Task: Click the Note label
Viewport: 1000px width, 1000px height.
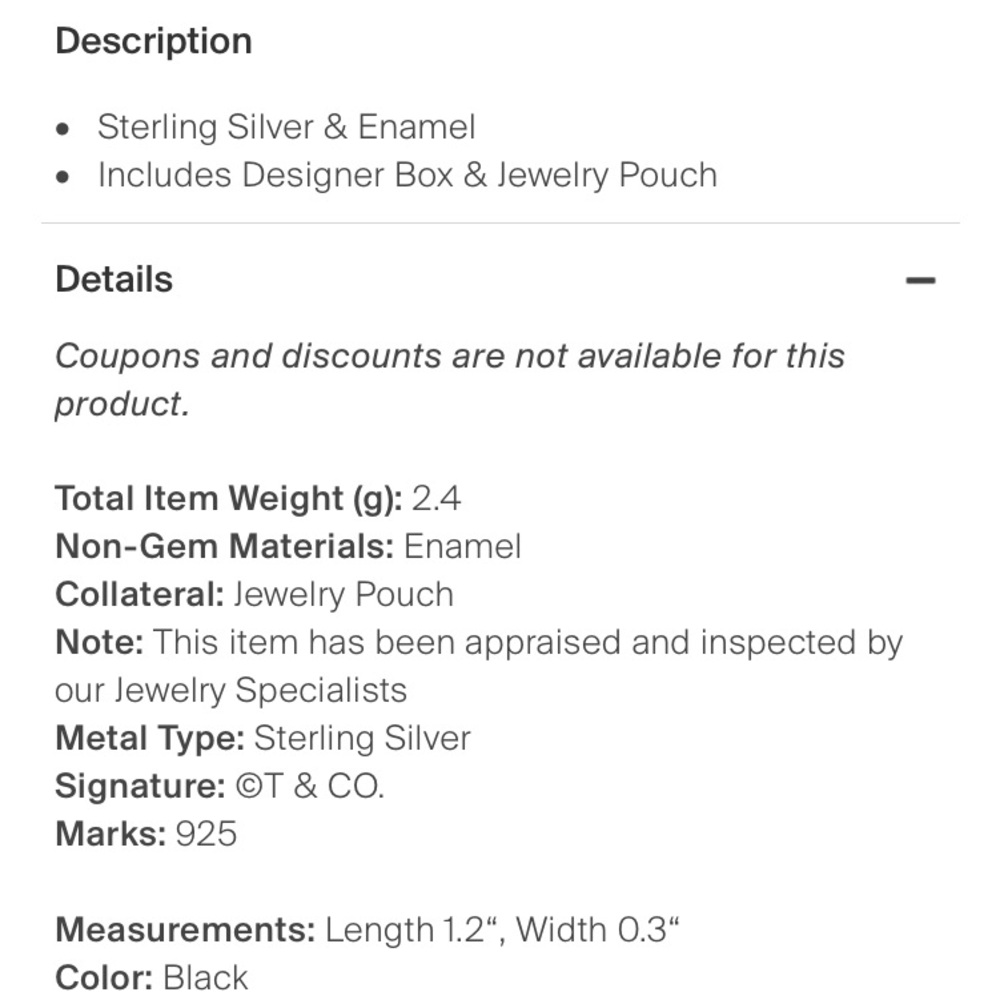Action: pos(99,642)
